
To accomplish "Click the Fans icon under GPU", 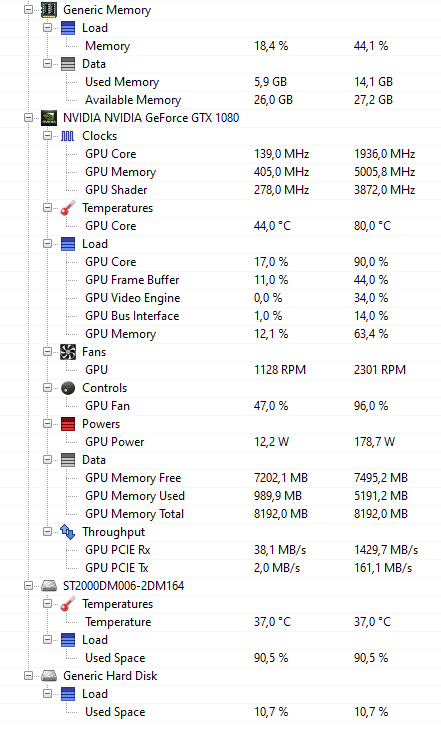I will pyautogui.click(x=68, y=352).
